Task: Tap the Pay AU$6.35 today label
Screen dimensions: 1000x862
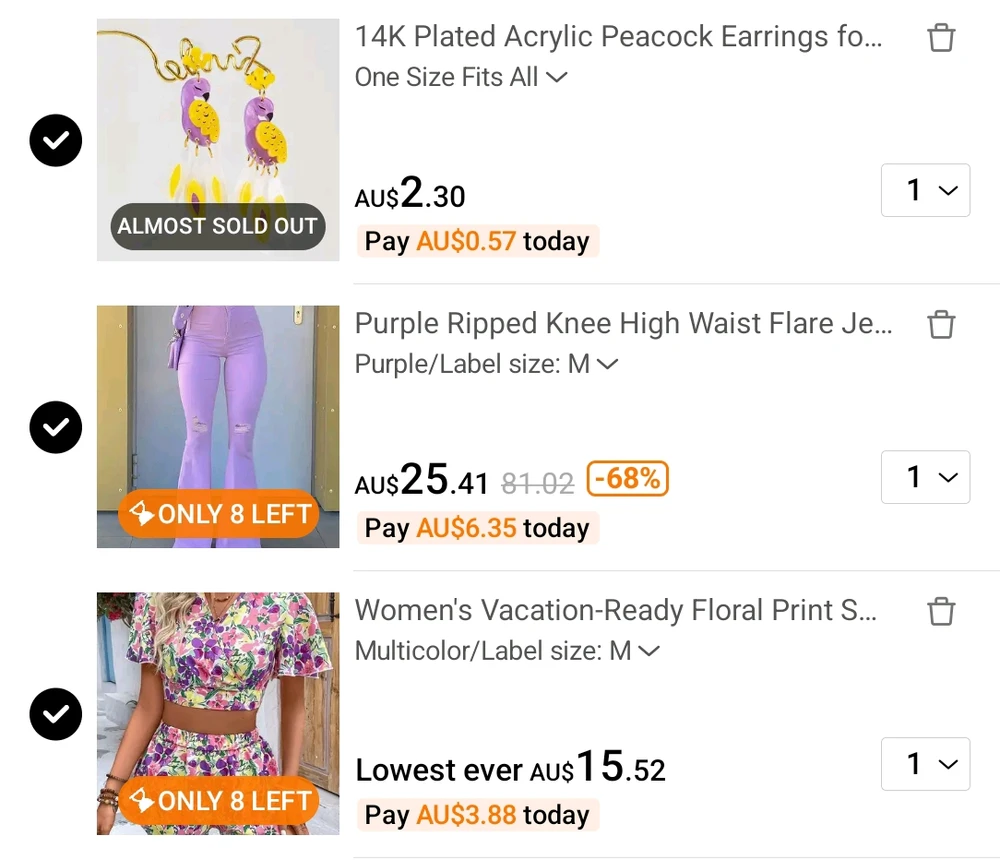Action: click(x=477, y=528)
